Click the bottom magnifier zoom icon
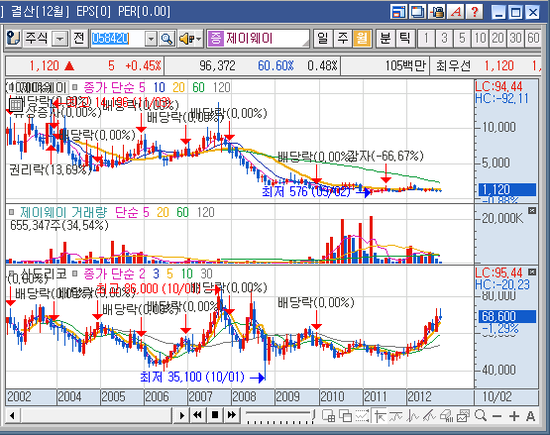This screenshot has width=550, height=435. point(480,416)
